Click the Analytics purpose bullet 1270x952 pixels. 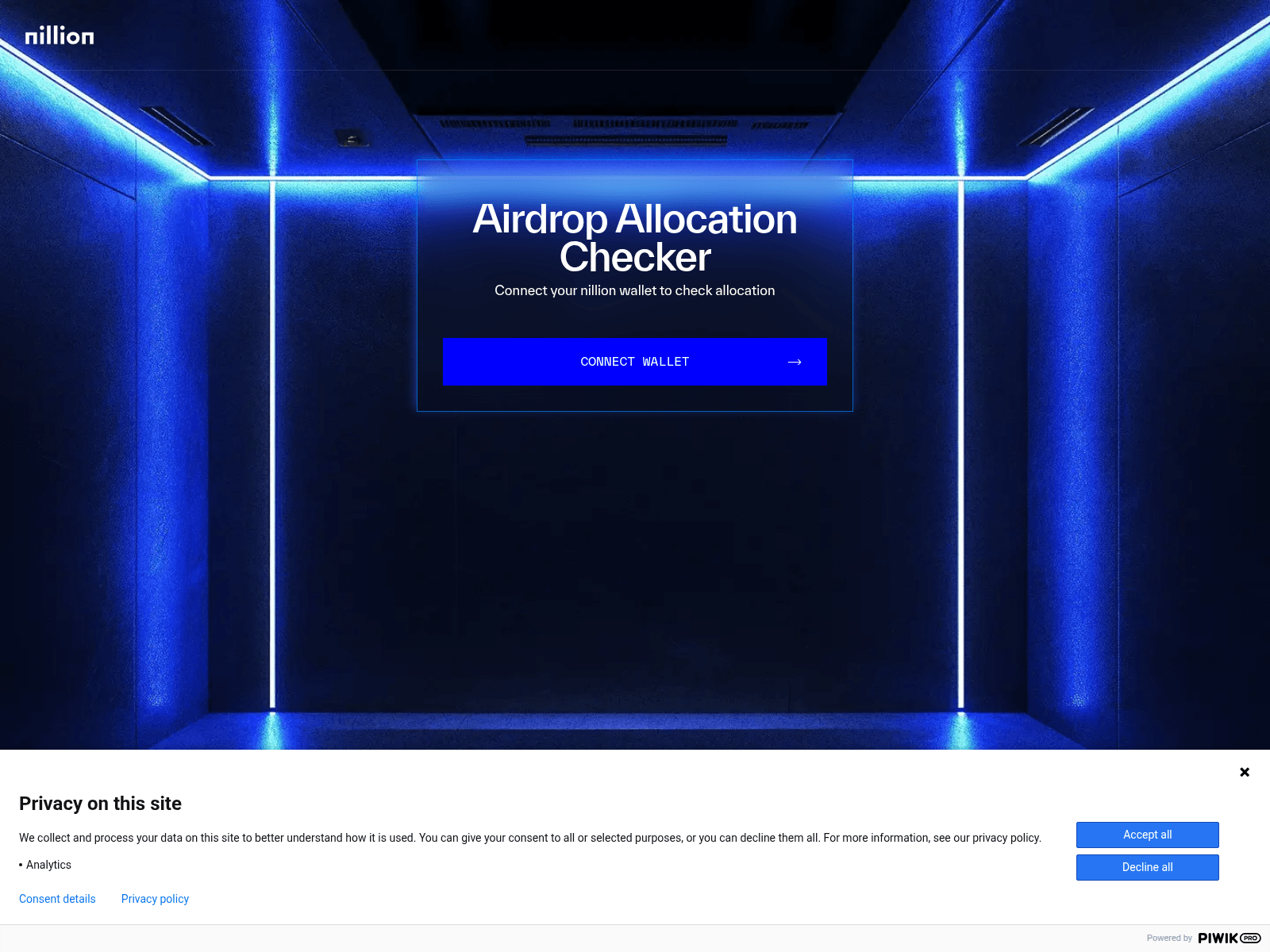[45, 865]
